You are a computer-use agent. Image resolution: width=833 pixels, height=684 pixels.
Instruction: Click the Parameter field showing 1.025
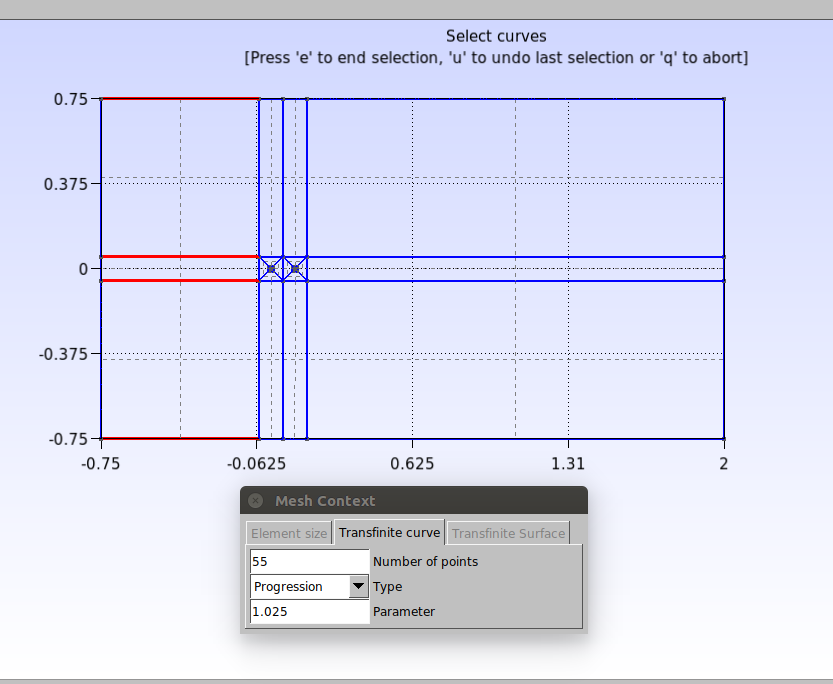(309, 611)
